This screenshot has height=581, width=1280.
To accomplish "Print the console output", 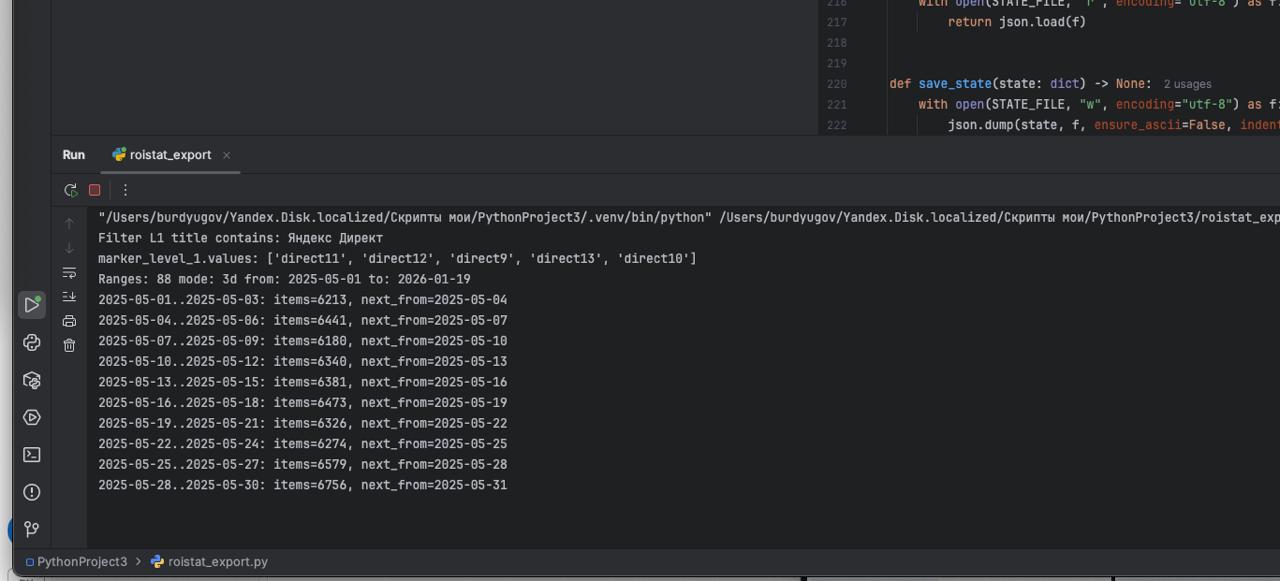I will pyautogui.click(x=69, y=321).
